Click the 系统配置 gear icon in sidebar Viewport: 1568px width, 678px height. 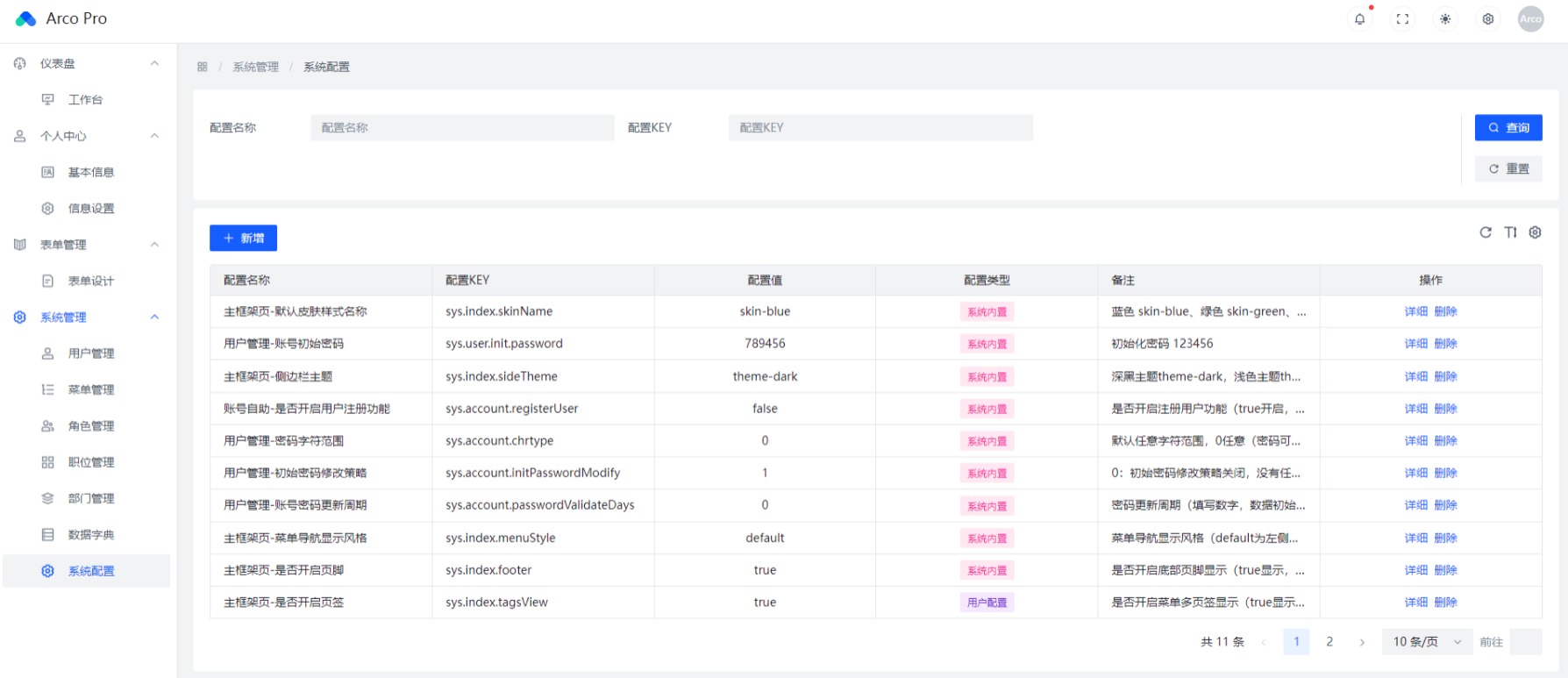(x=48, y=571)
